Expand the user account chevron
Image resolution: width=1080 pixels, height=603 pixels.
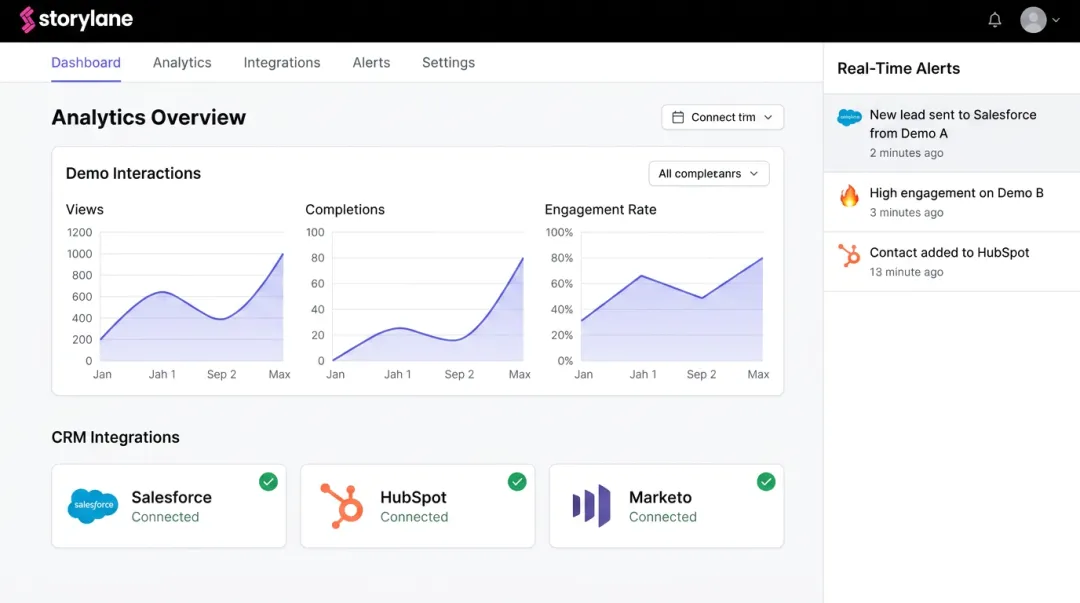(1056, 20)
